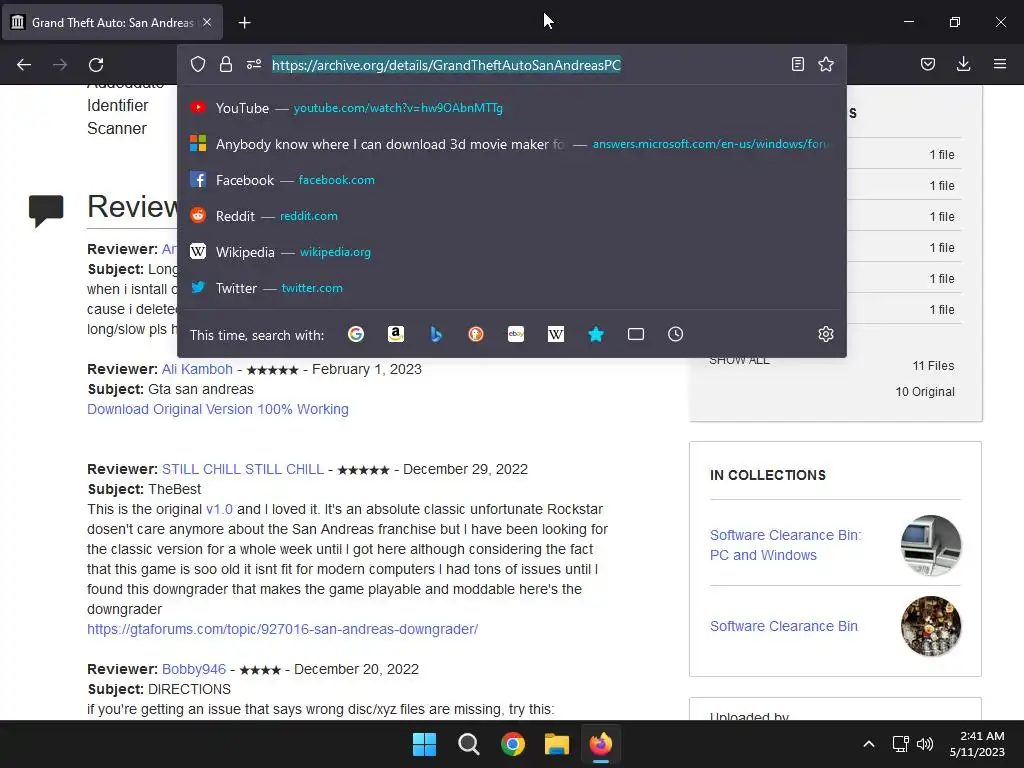Screen dimensions: 1024x768
Task: Close the Grand Theft Auto tab
Action: [207, 22]
